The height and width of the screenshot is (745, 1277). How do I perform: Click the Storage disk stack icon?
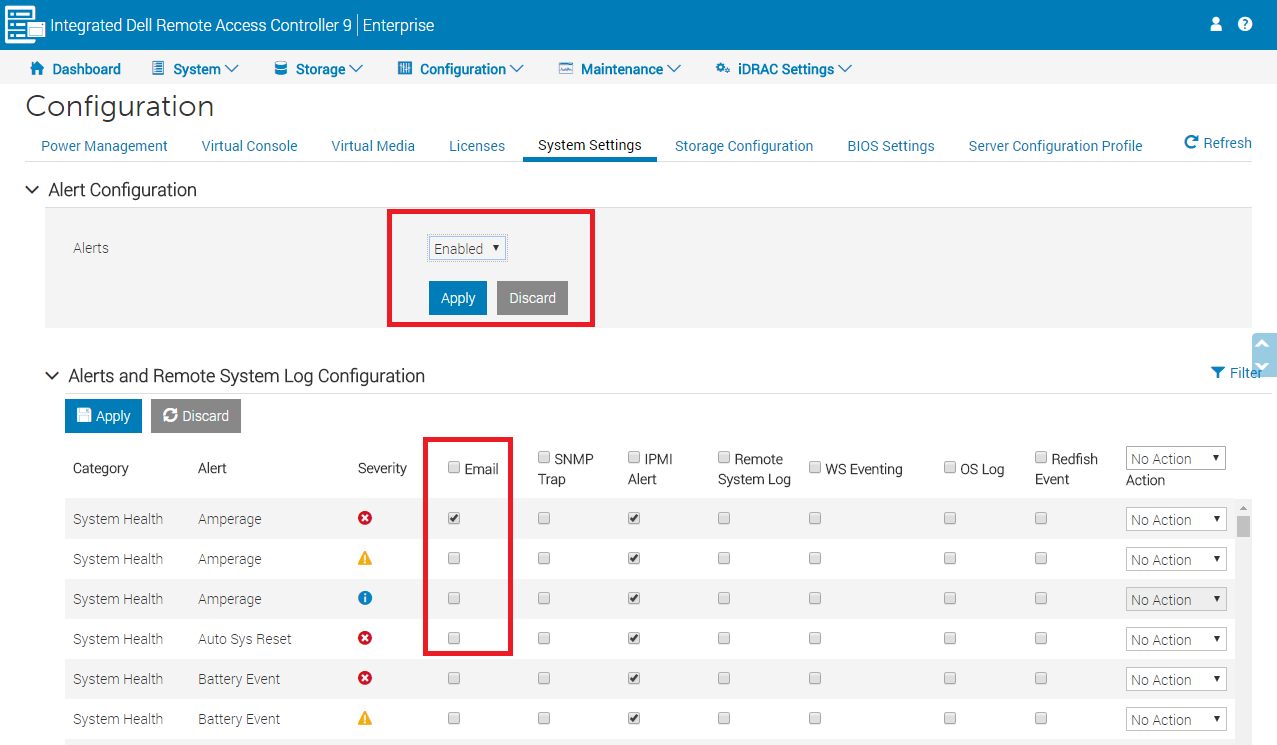tap(280, 68)
